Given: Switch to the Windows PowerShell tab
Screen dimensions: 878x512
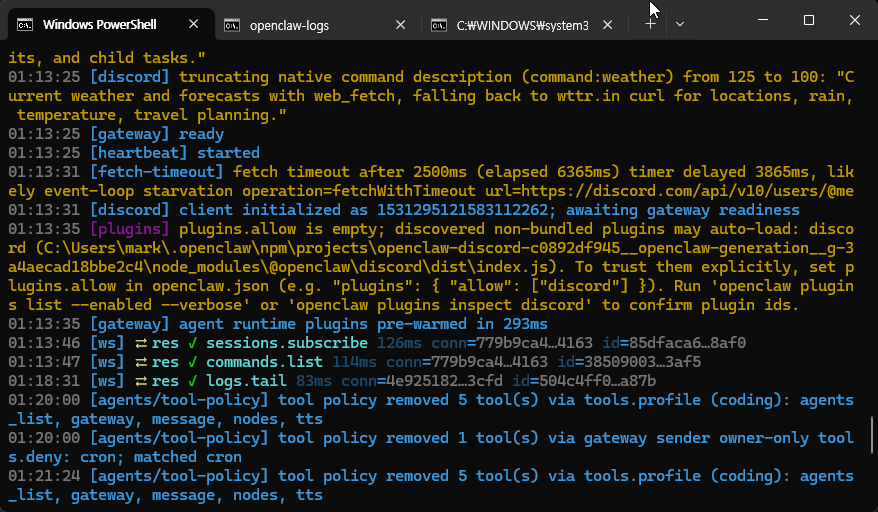Looking at the screenshot, I should click(111, 24).
